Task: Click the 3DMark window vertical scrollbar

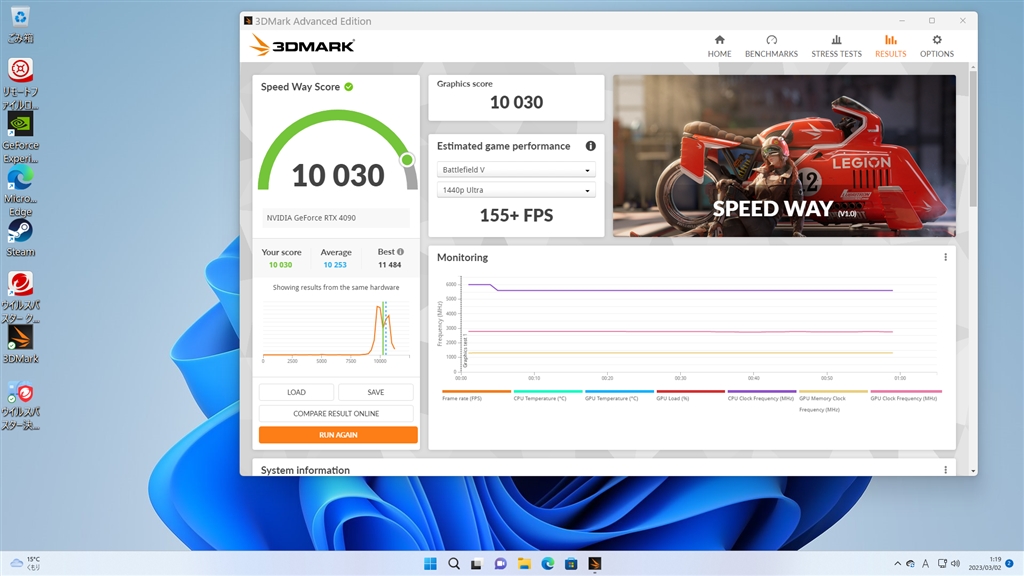Action: point(973,137)
